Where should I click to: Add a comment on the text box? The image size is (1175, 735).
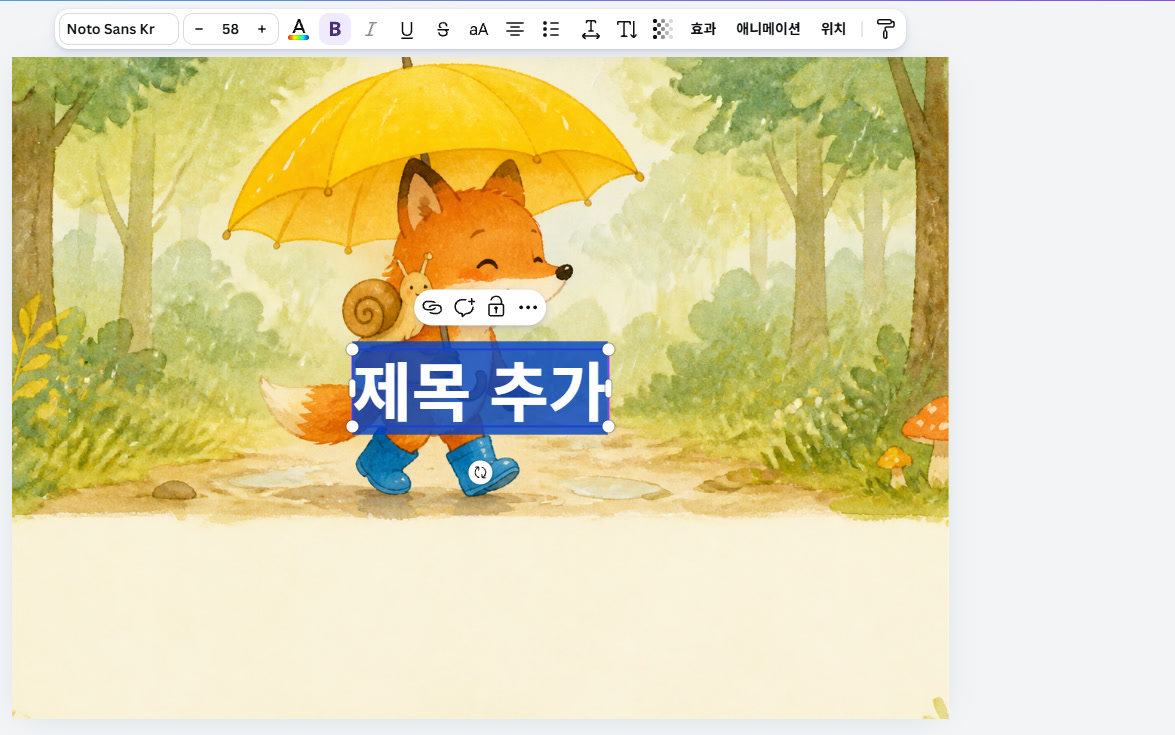click(465, 307)
